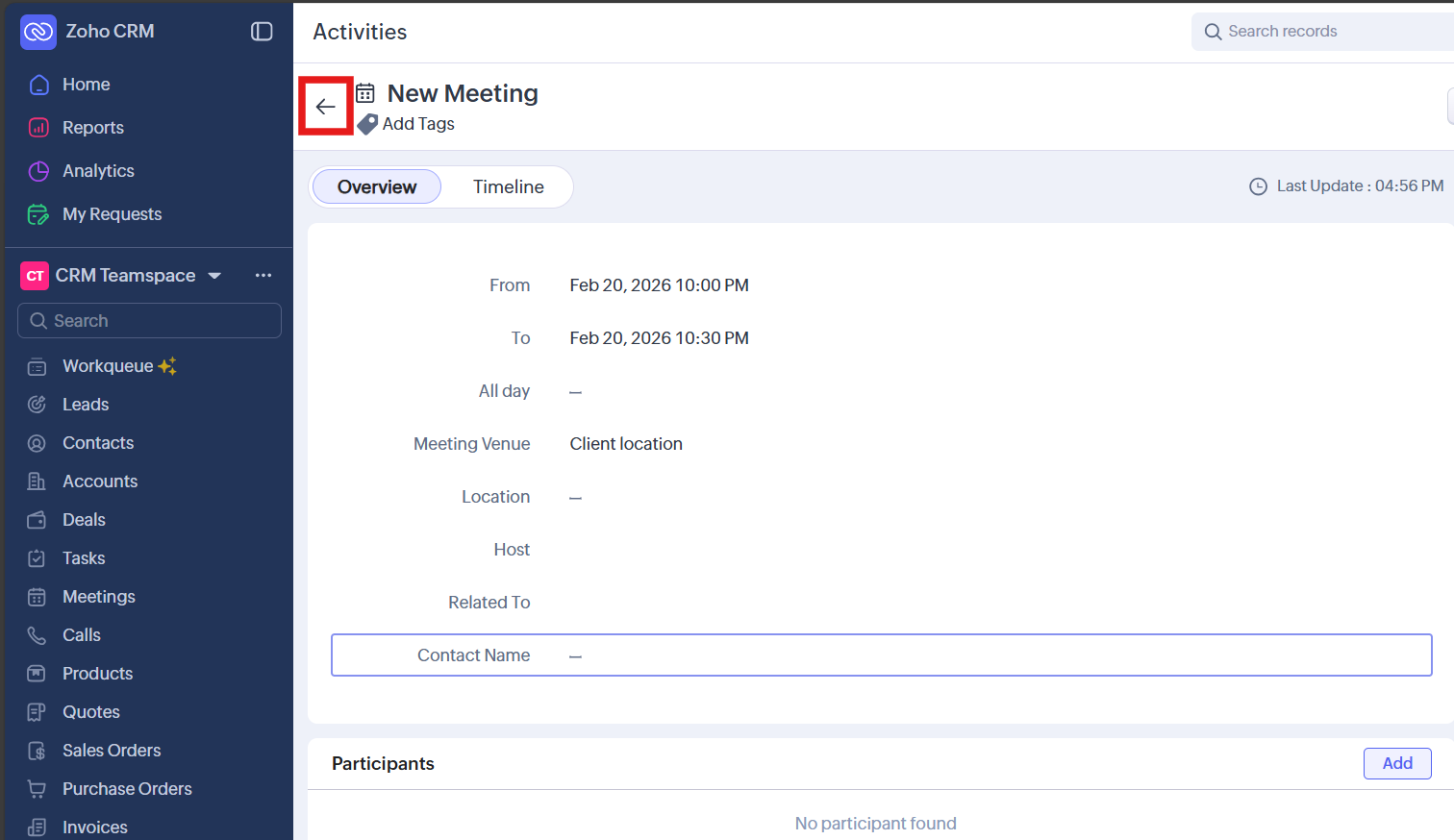Focus the sidebar Search field
Screen dimensions: 1454x840
coord(149,321)
